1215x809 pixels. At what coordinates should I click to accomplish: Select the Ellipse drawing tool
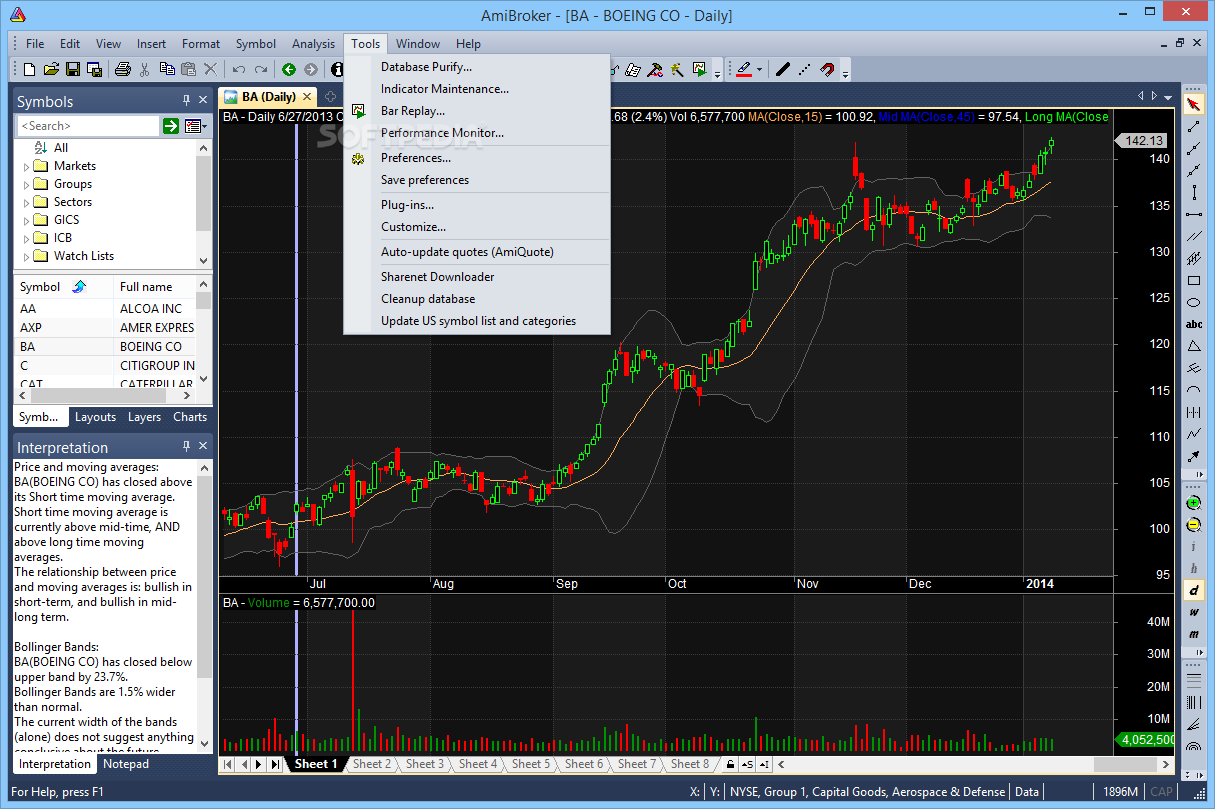click(x=1193, y=303)
